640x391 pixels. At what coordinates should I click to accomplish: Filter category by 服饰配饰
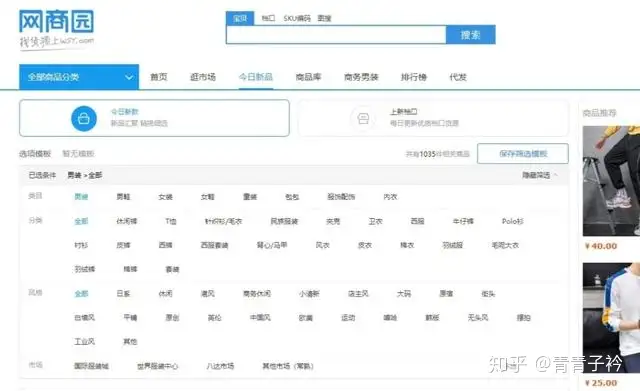click(x=341, y=197)
